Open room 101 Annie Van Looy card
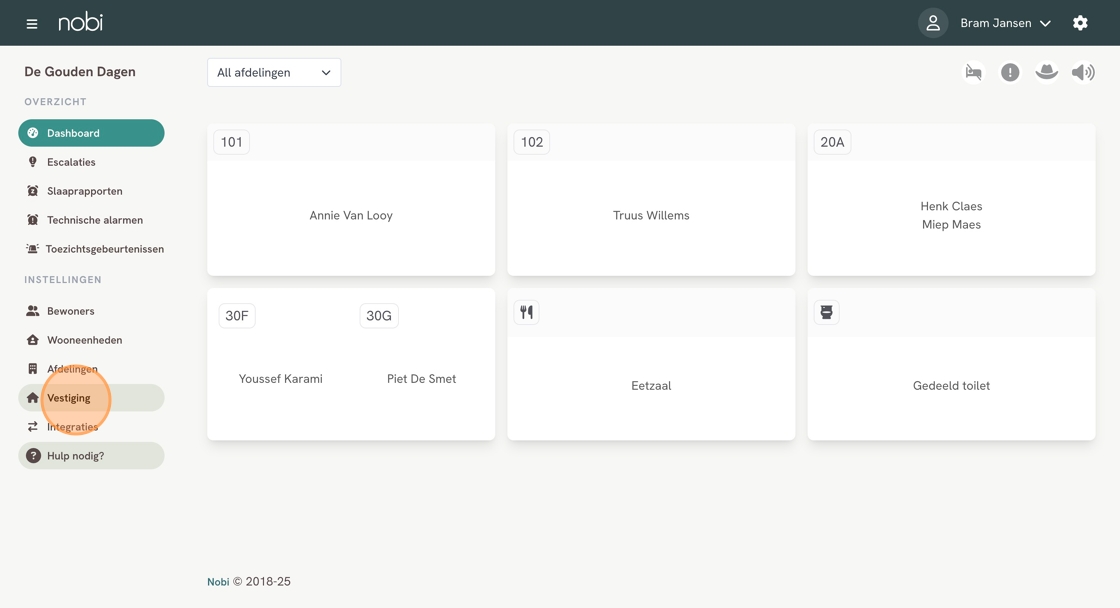1120x608 pixels. [x=351, y=215]
